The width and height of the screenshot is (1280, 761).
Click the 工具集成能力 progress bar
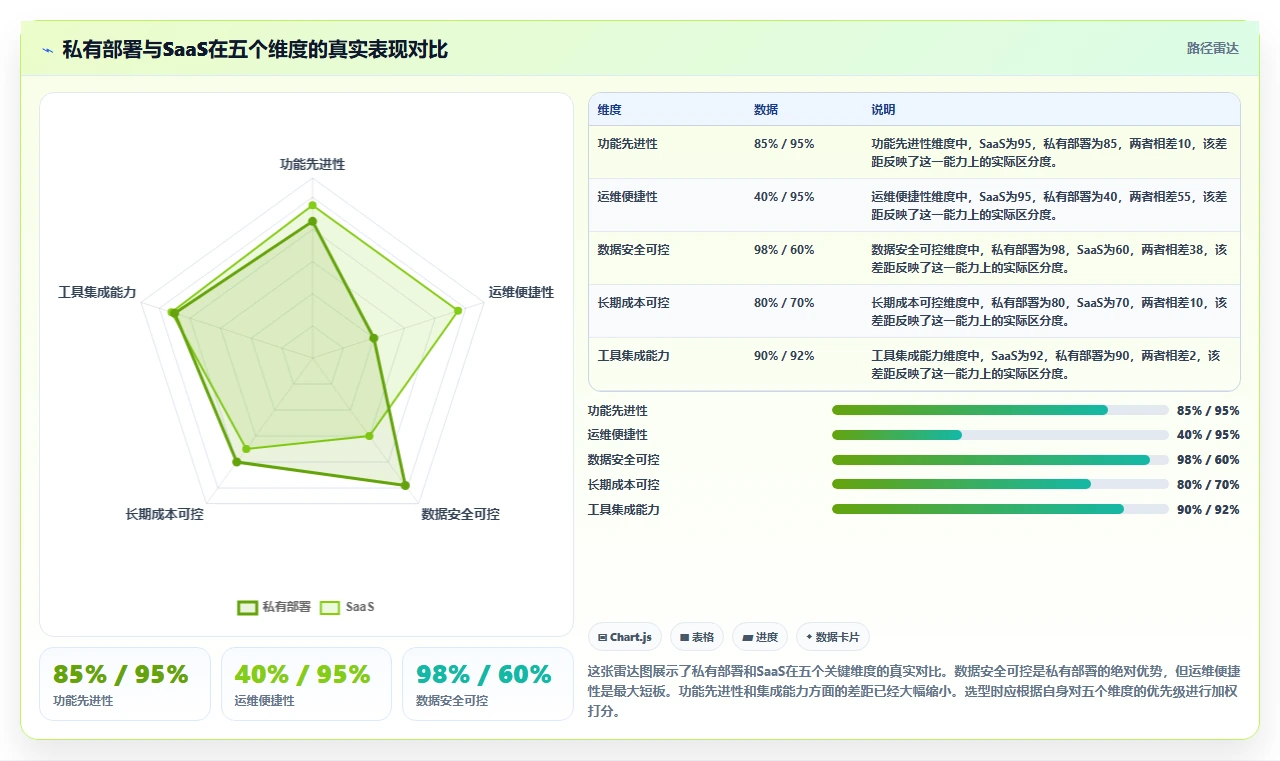point(1000,509)
